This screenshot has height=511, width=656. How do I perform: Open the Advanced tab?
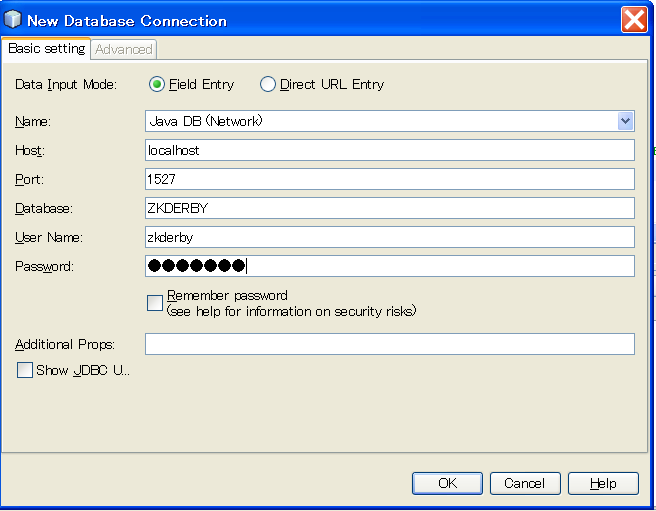tap(123, 49)
